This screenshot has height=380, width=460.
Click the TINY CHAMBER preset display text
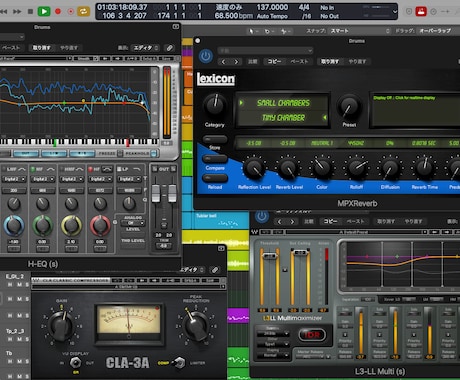(283, 118)
